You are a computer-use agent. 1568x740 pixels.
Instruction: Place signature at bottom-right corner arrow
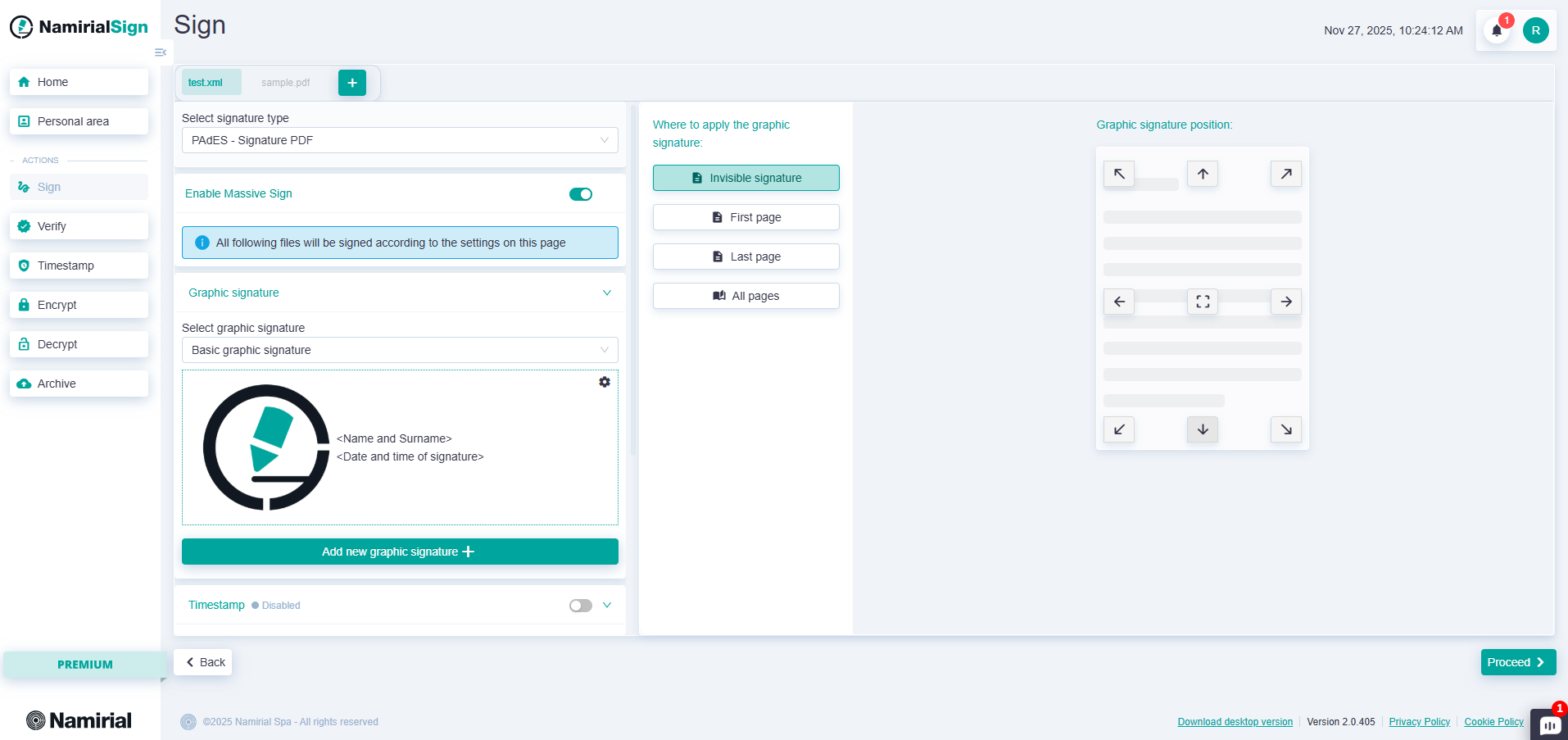click(1286, 429)
